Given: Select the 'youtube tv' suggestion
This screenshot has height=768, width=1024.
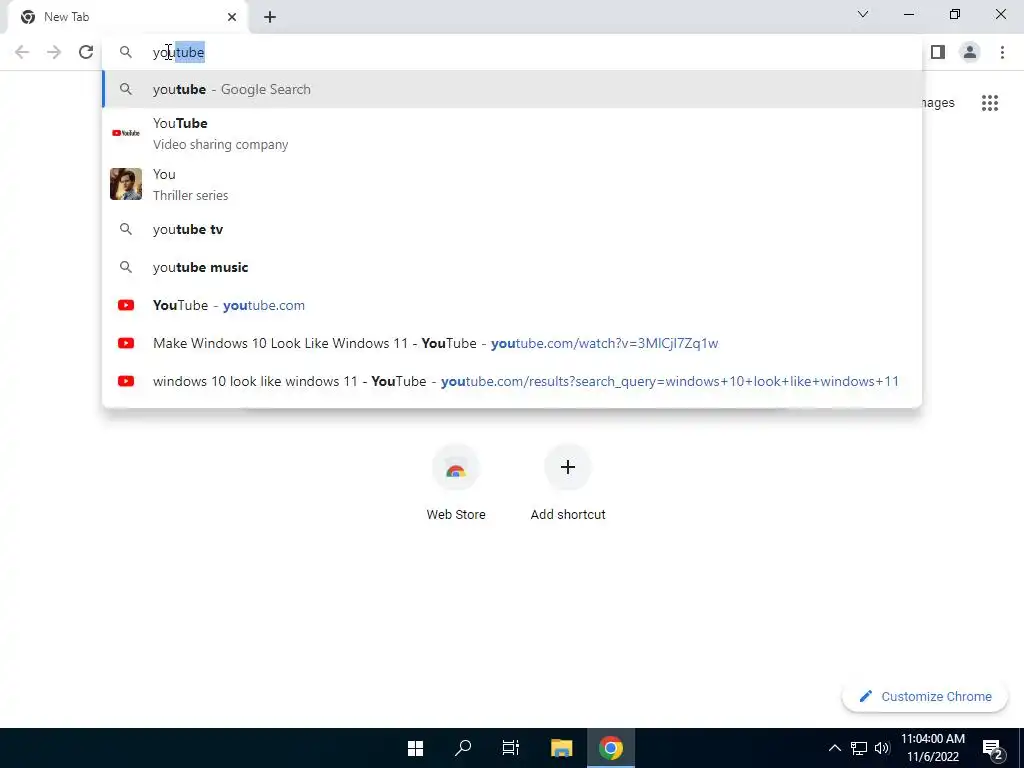Looking at the screenshot, I should [512, 229].
